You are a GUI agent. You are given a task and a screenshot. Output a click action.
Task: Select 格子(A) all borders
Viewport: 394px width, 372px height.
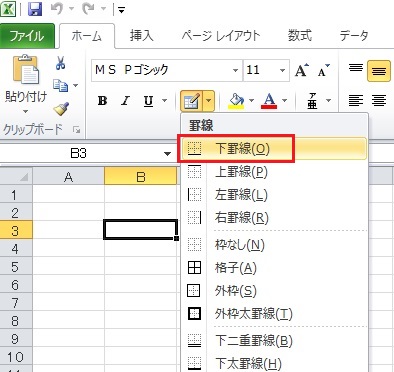tap(274, 268)
